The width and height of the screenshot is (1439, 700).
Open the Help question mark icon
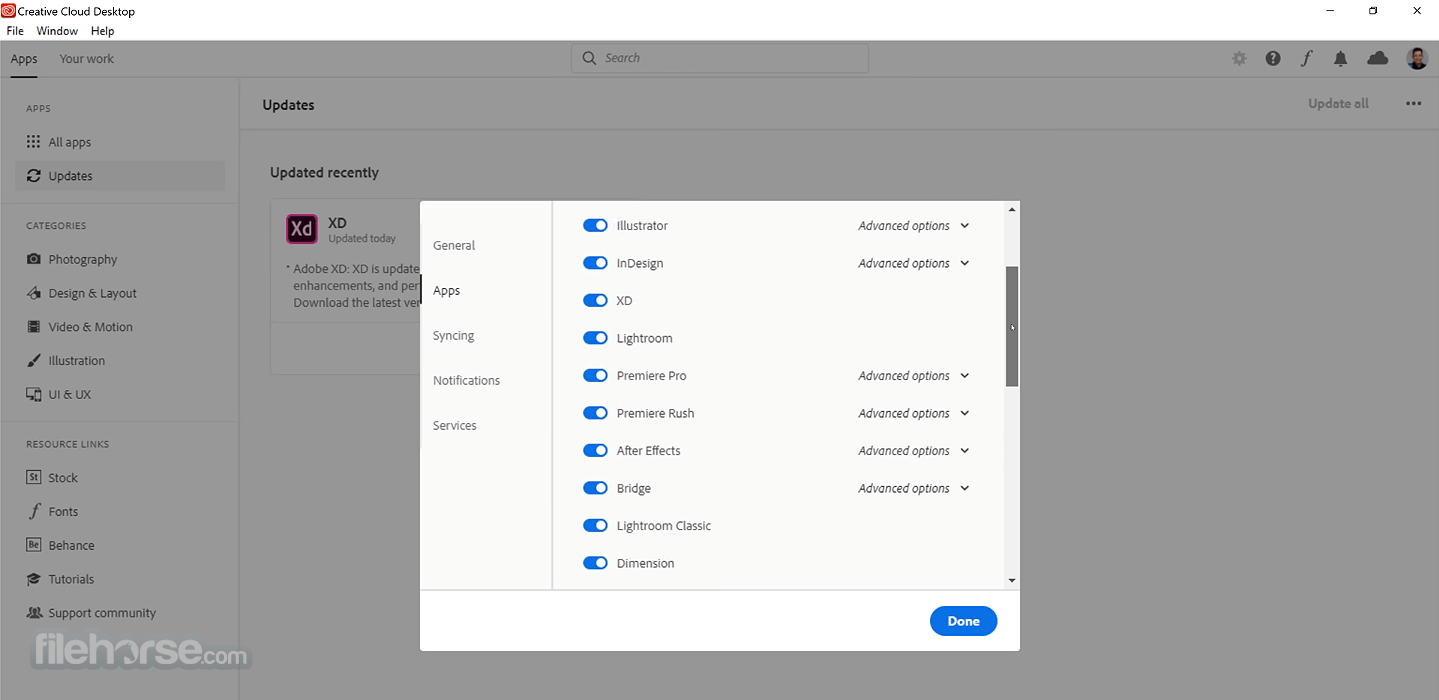(x=1273, y=58)
